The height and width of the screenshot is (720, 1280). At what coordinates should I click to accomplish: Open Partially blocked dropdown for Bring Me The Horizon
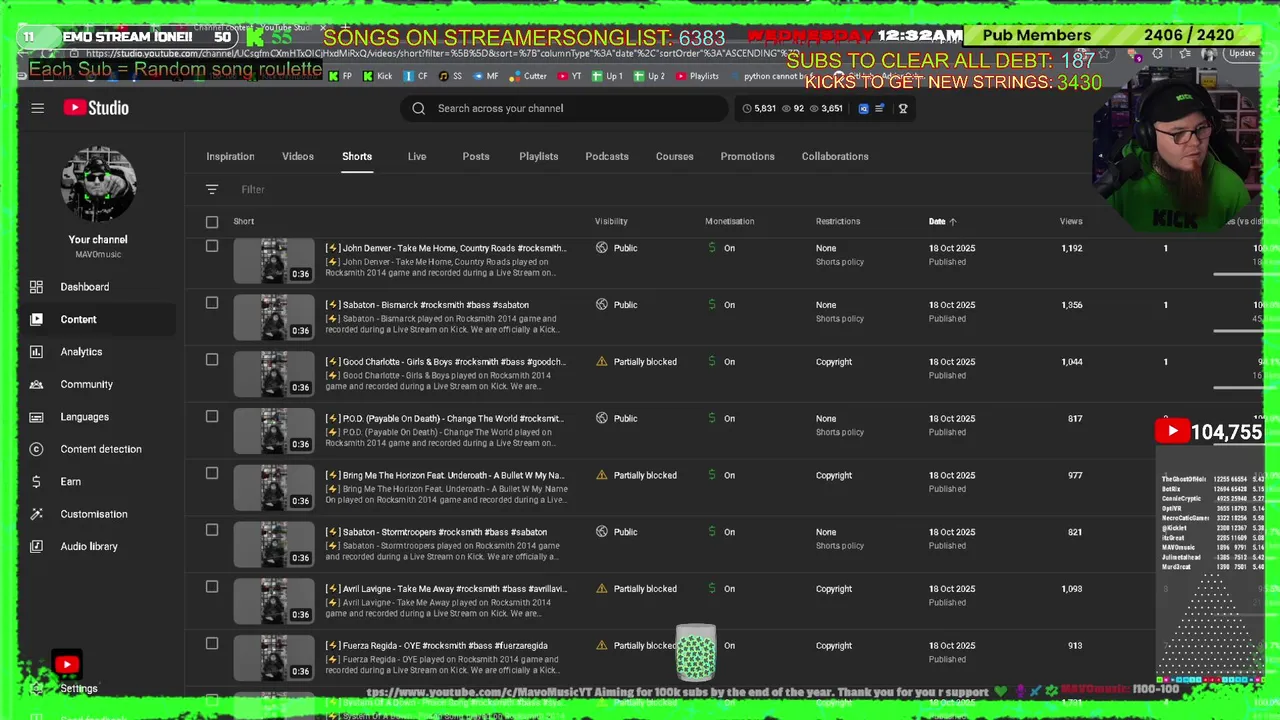(645, 475)
